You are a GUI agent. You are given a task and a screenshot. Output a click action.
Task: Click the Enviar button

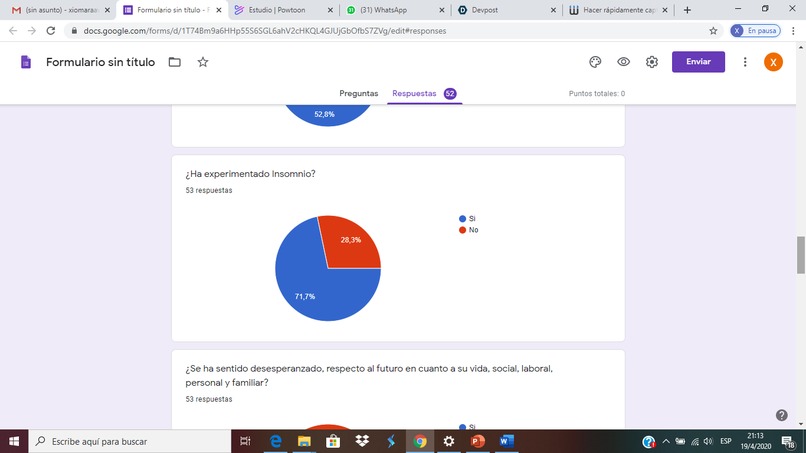coord(698,62)
